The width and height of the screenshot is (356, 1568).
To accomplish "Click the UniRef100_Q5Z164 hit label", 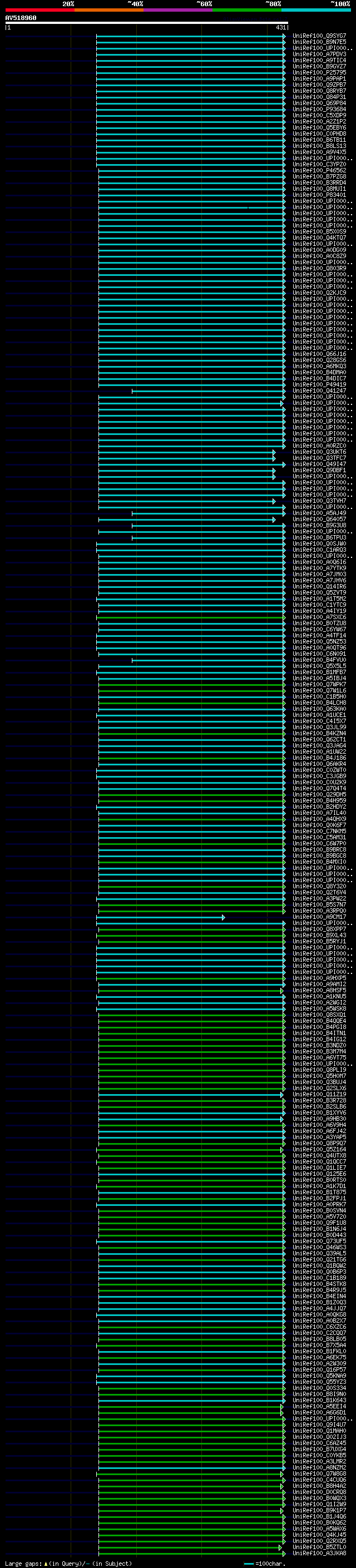I will click(x=319, y=1150).
